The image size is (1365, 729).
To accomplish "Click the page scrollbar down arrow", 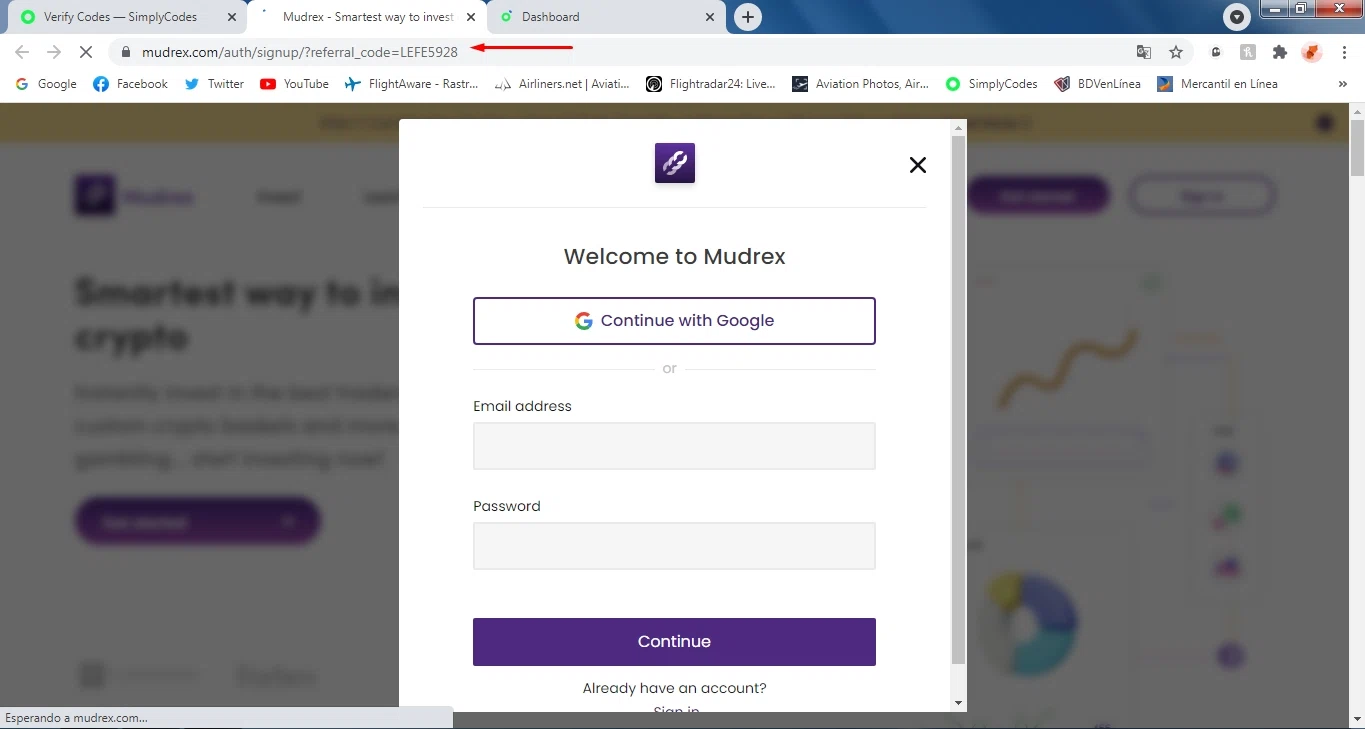I will 1357,720.
